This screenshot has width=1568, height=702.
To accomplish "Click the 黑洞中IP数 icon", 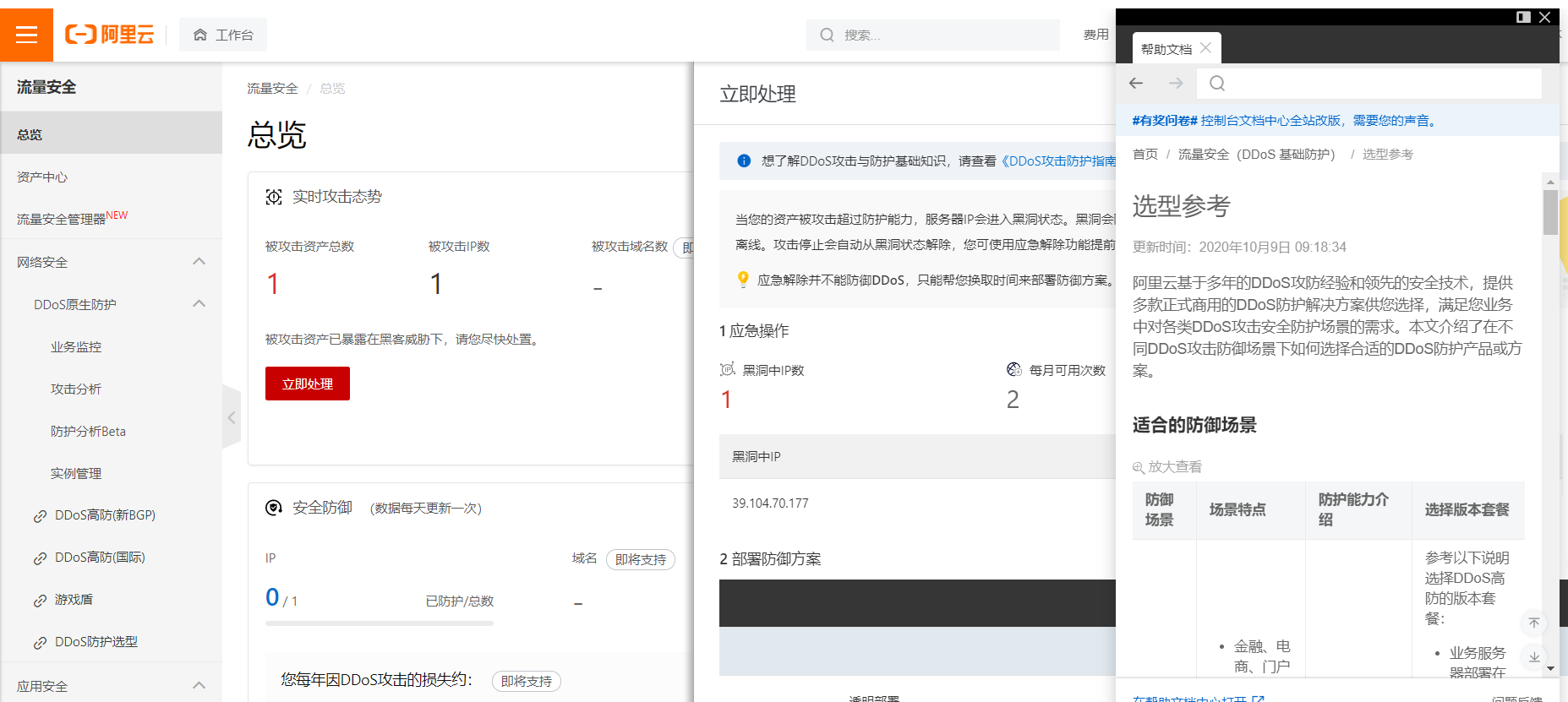I will click(728, 369).
